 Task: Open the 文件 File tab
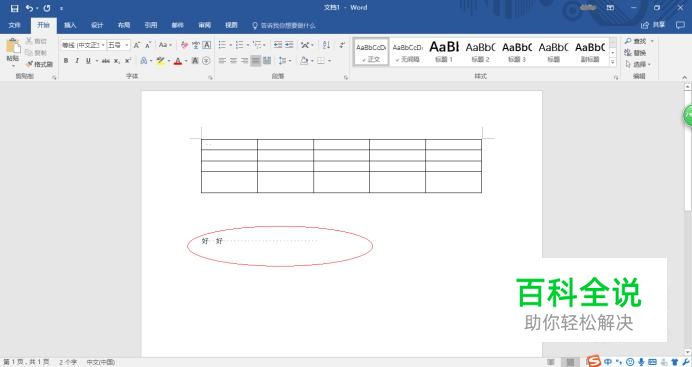tap(15, 25)
